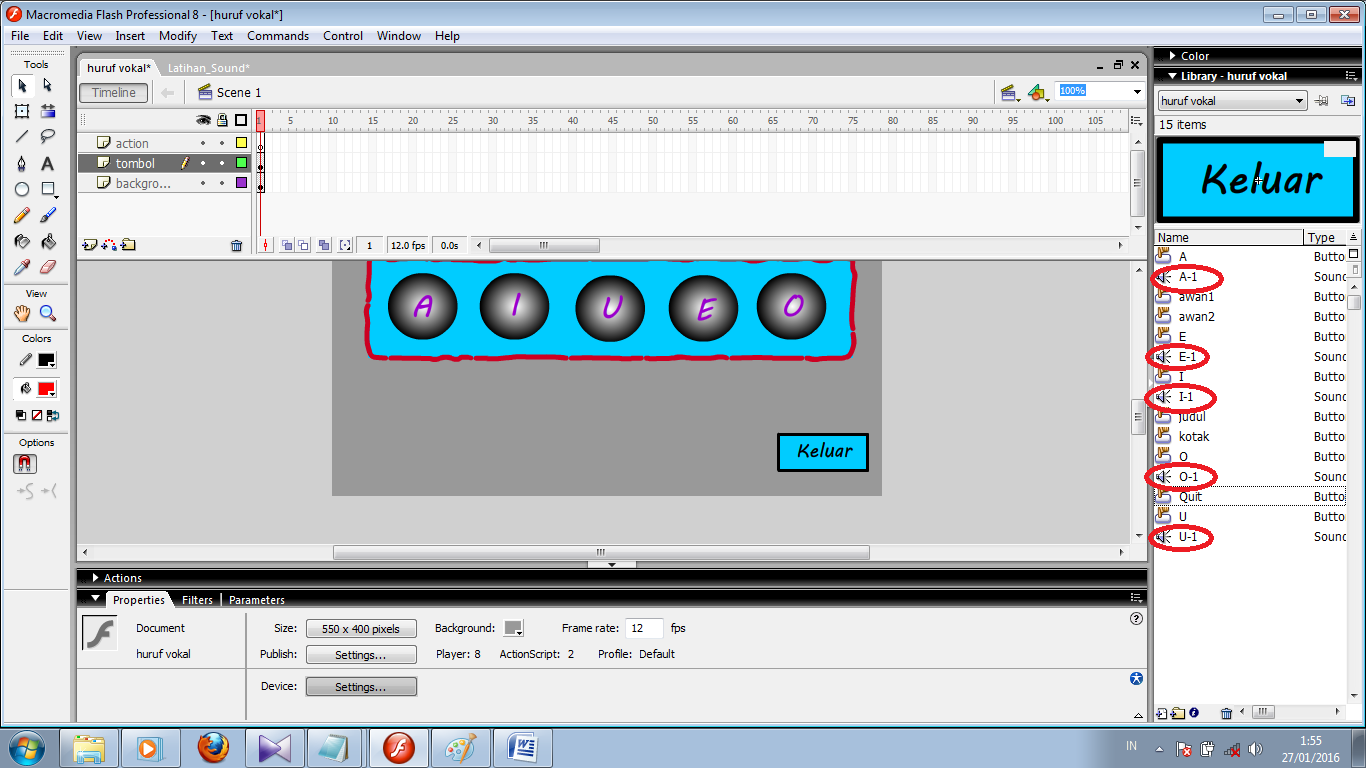1366x768 pixels.
Task: Collapse the Properties panel triangle
Action: (x=96, y=599)
